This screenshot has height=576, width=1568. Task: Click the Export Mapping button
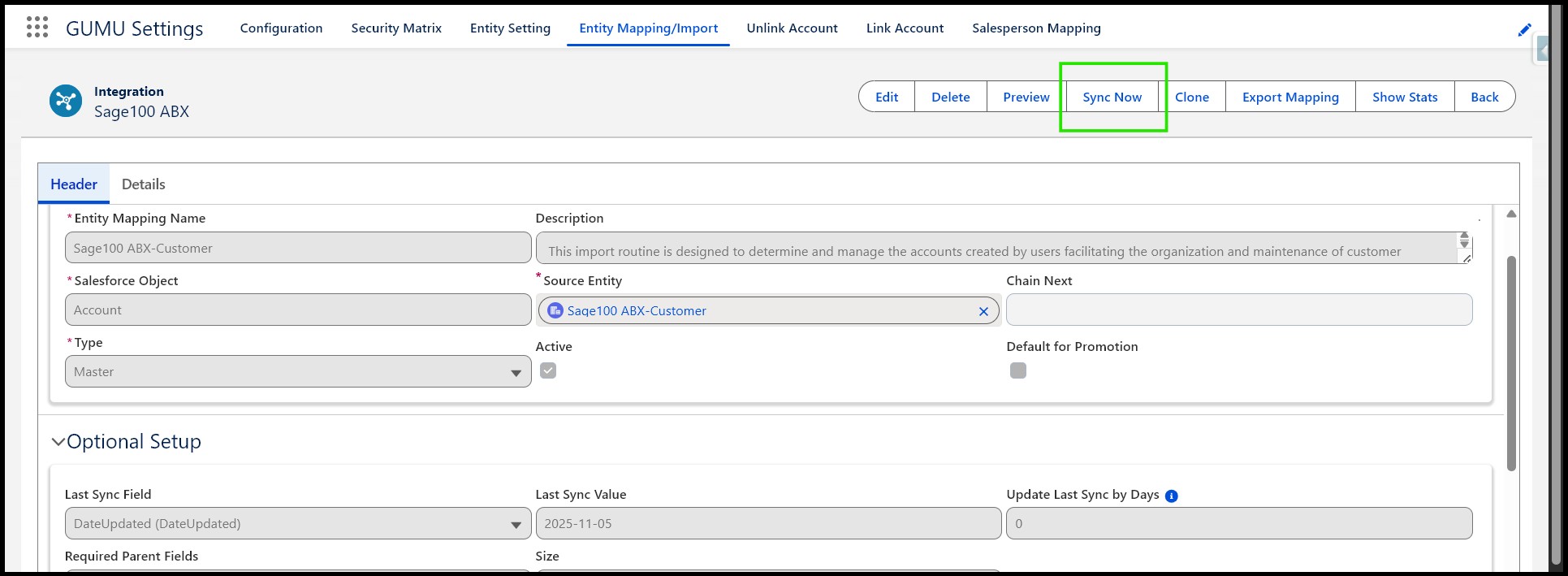[1289, 97]
